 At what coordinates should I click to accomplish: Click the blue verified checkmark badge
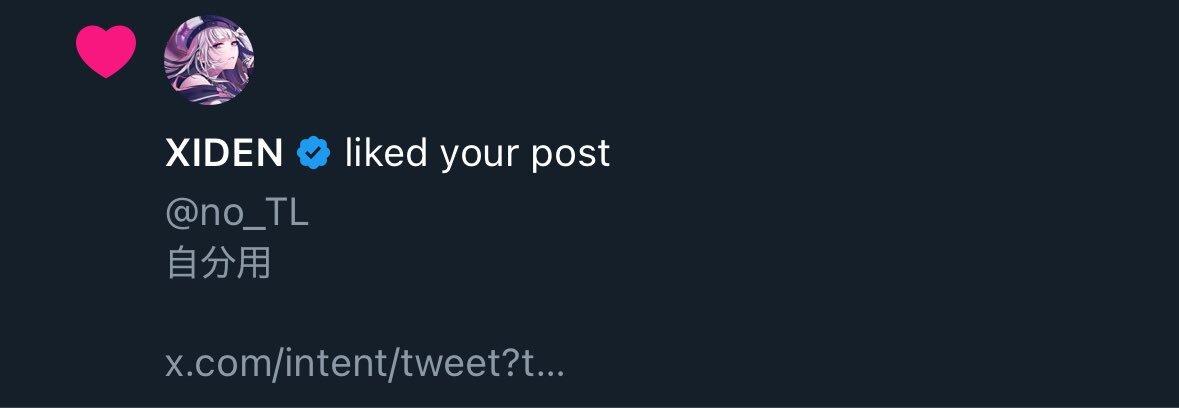(314, 153)
